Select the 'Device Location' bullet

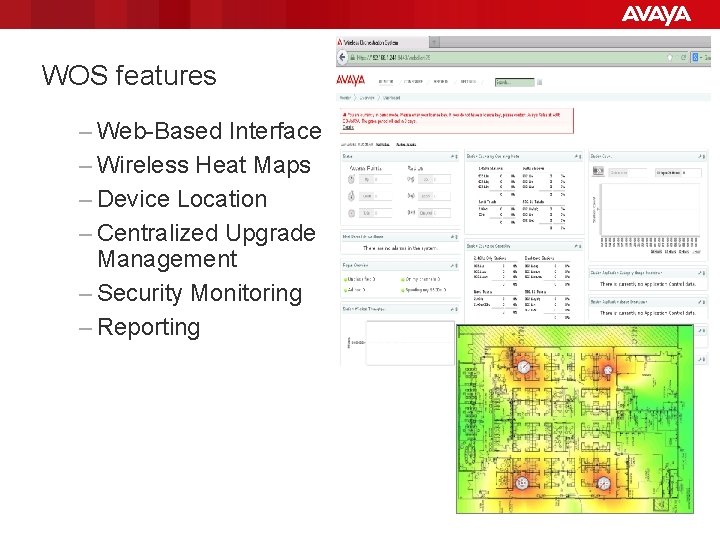[182, 199]
